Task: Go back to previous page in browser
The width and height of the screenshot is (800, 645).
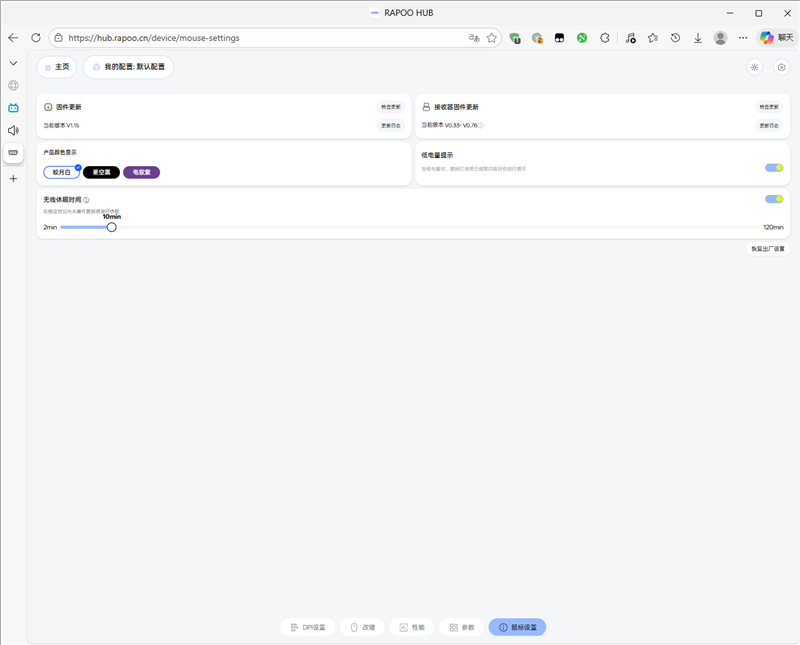Action: 13,38
